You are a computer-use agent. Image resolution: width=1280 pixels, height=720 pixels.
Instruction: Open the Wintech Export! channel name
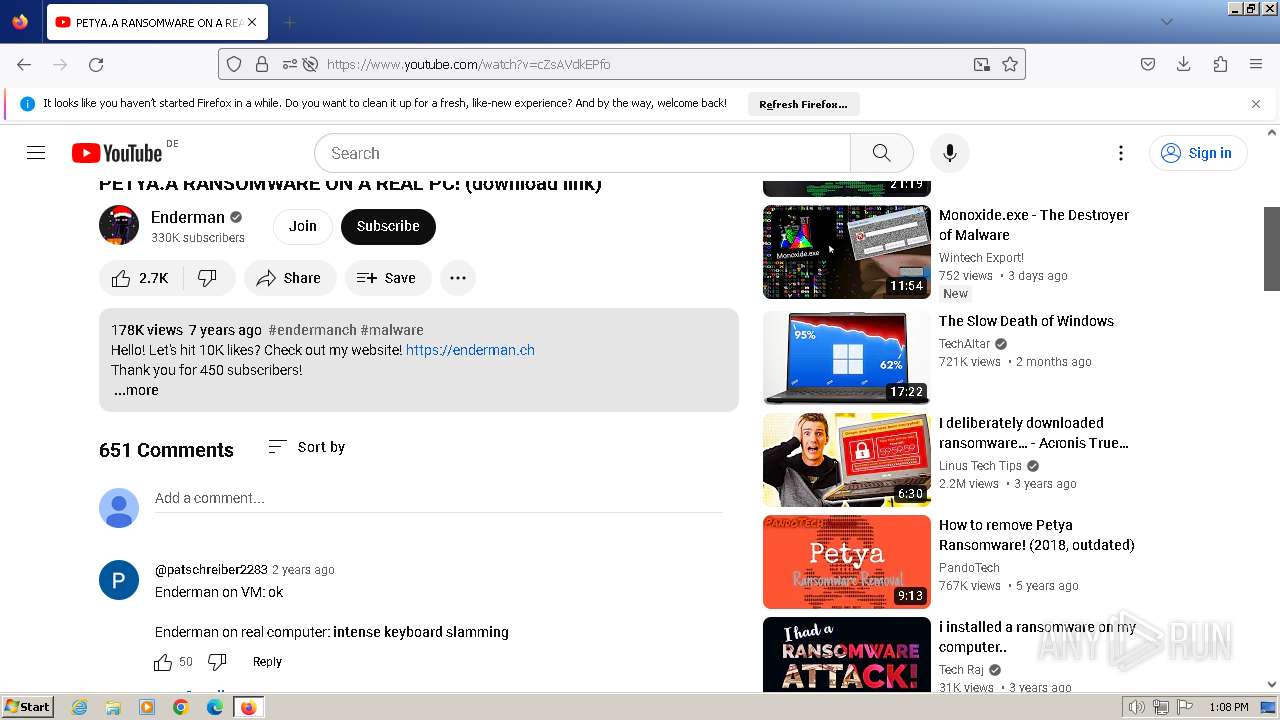tap(981, 258)
